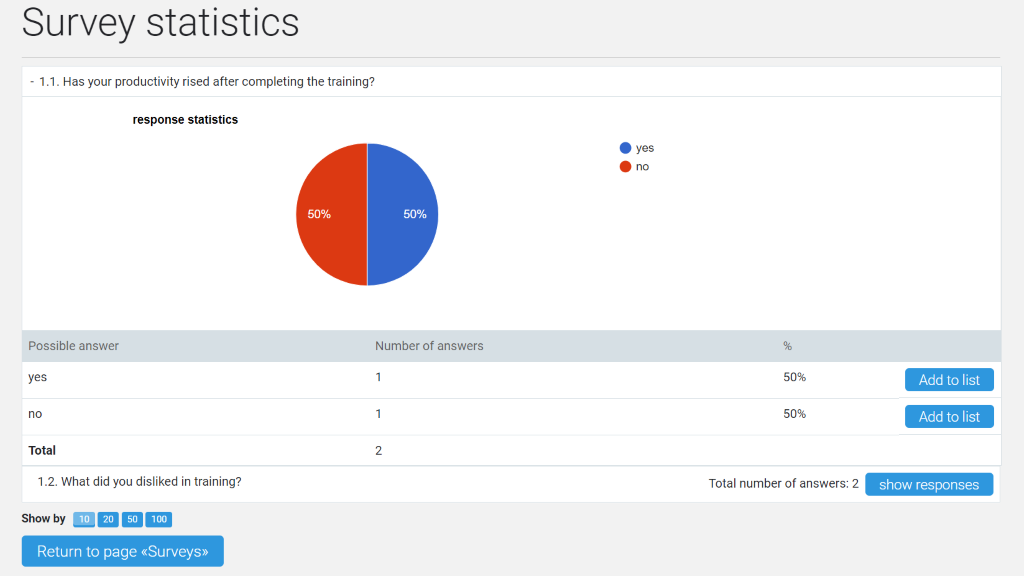Click the no legend label
1024x576 pixels.
[643, 167]
